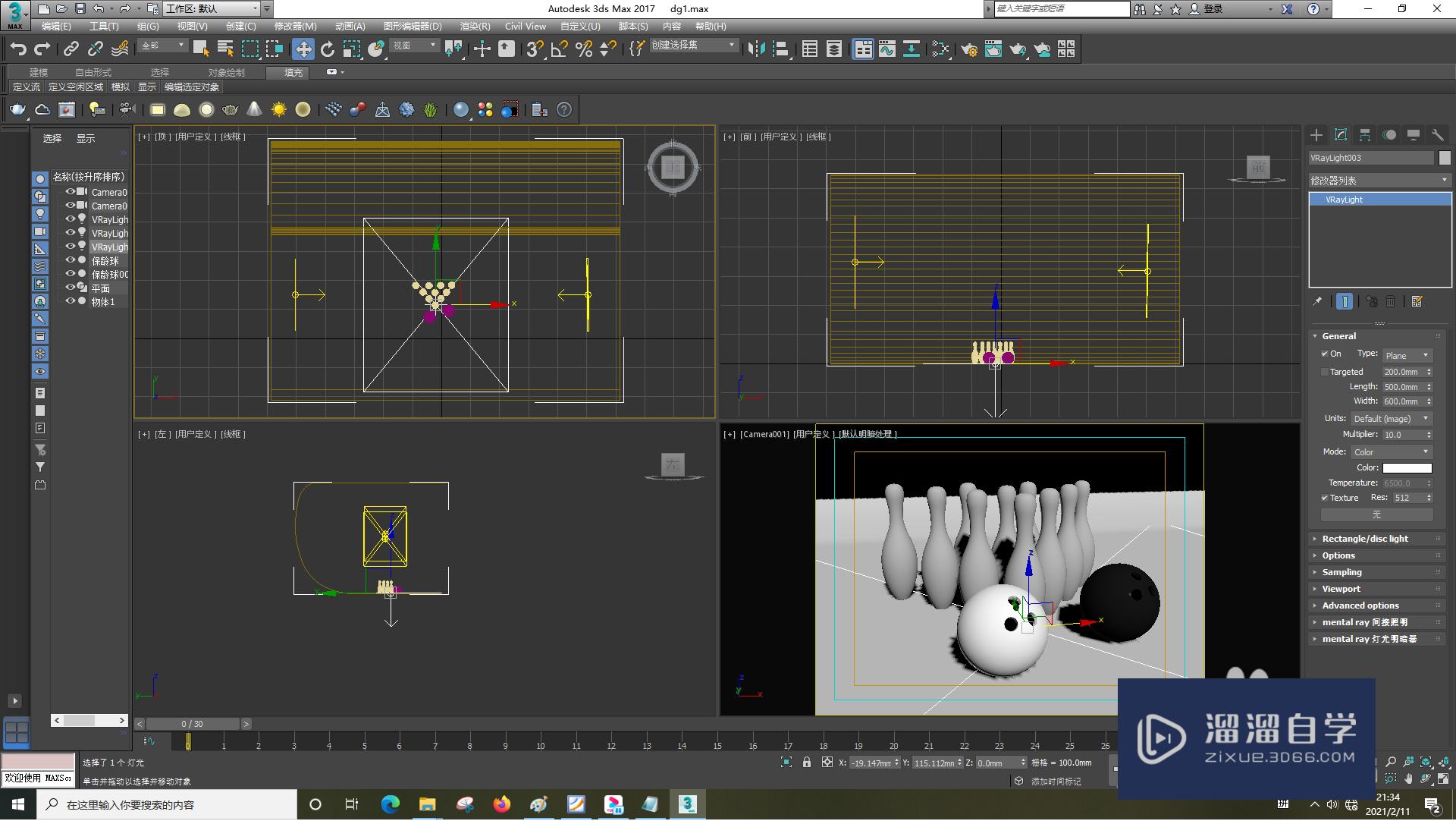The image size is (1456, 821).
Task: Click the Utilities wrench panel icon
Action: pos(1437,135)
